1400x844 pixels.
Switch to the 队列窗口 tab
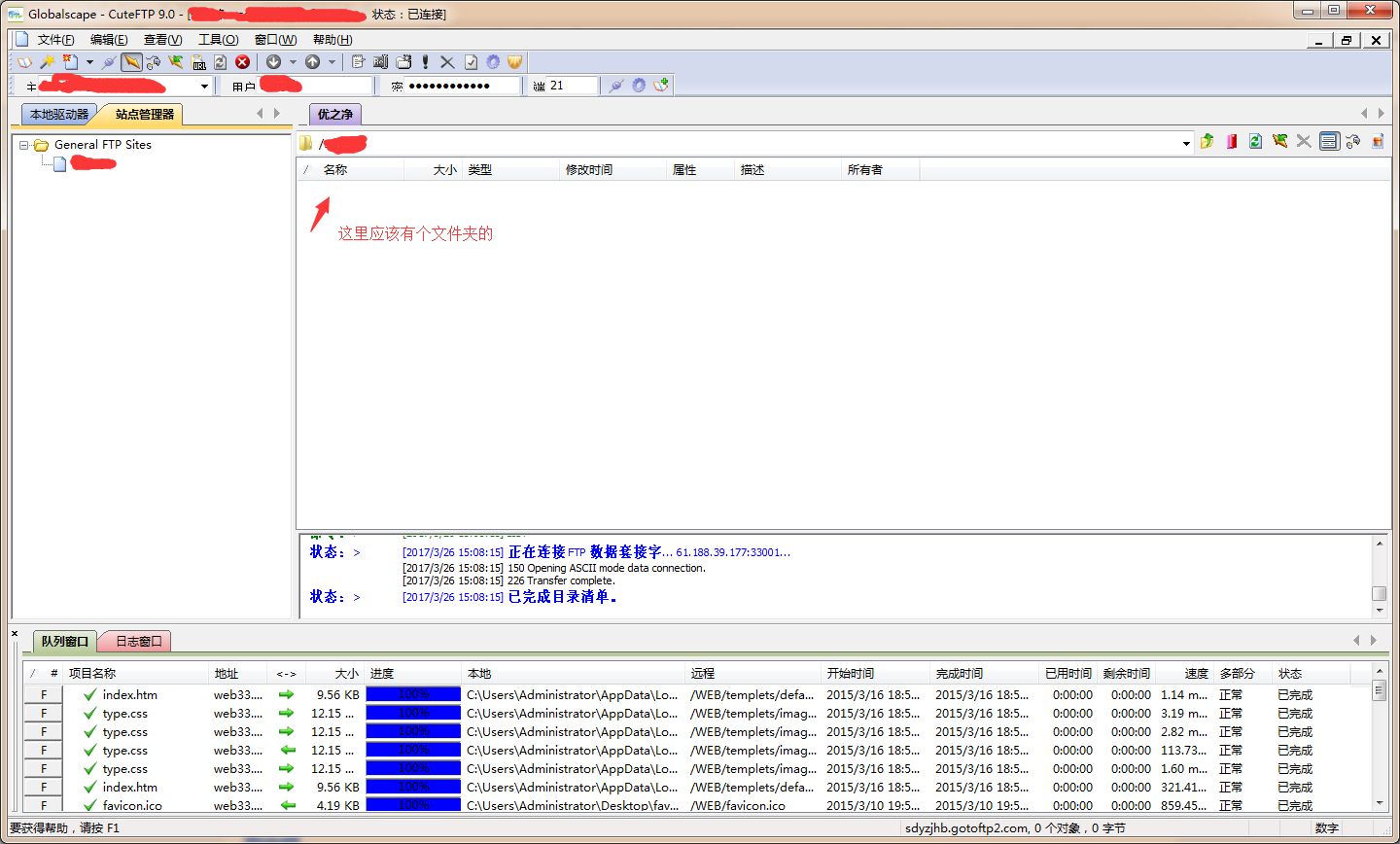pos(65,642)
